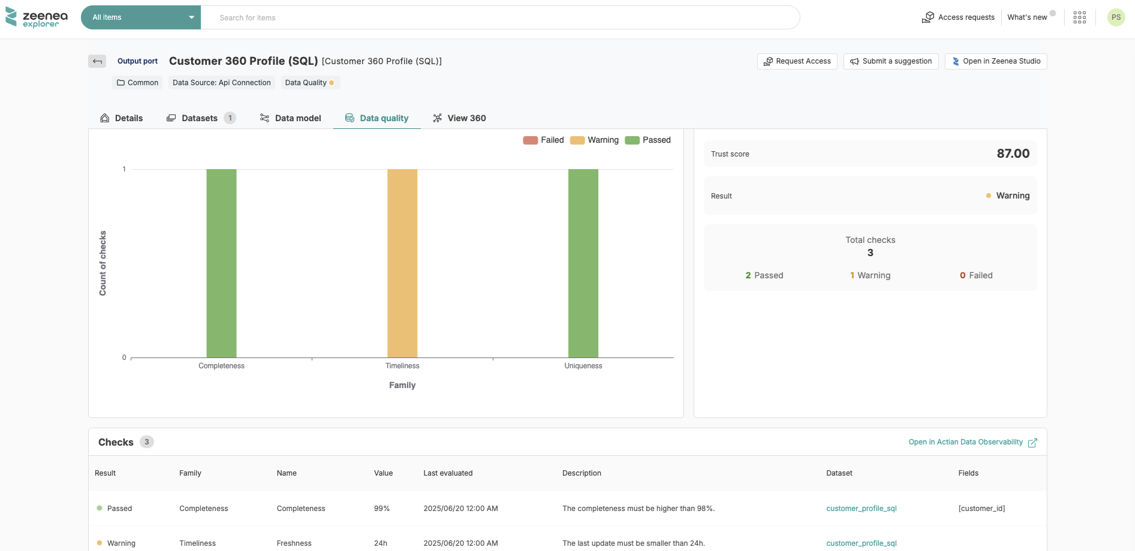
Task: Open the PS user avatar menu
Action: click(x=1115, y=17)
